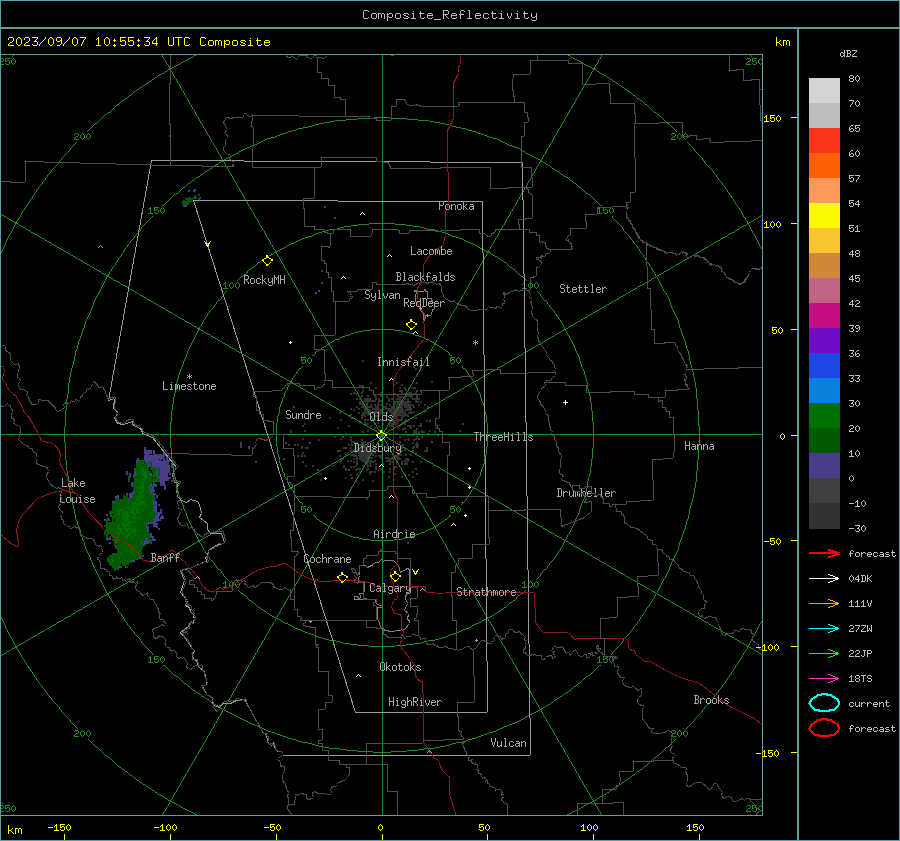Screen dimensions: 900x841
Task: Click the yellow radar-center diamond at Olds-Didsbury
Action: [381, 436]
